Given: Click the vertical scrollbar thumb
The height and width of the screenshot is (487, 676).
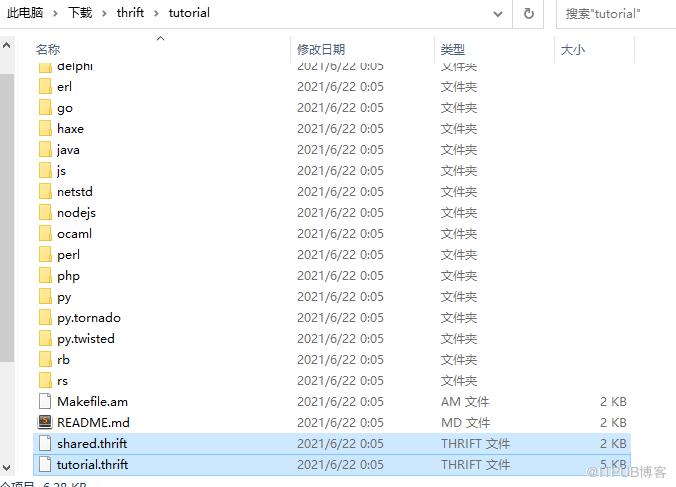Looking at the screenshot, I should (x=7, y=218).
